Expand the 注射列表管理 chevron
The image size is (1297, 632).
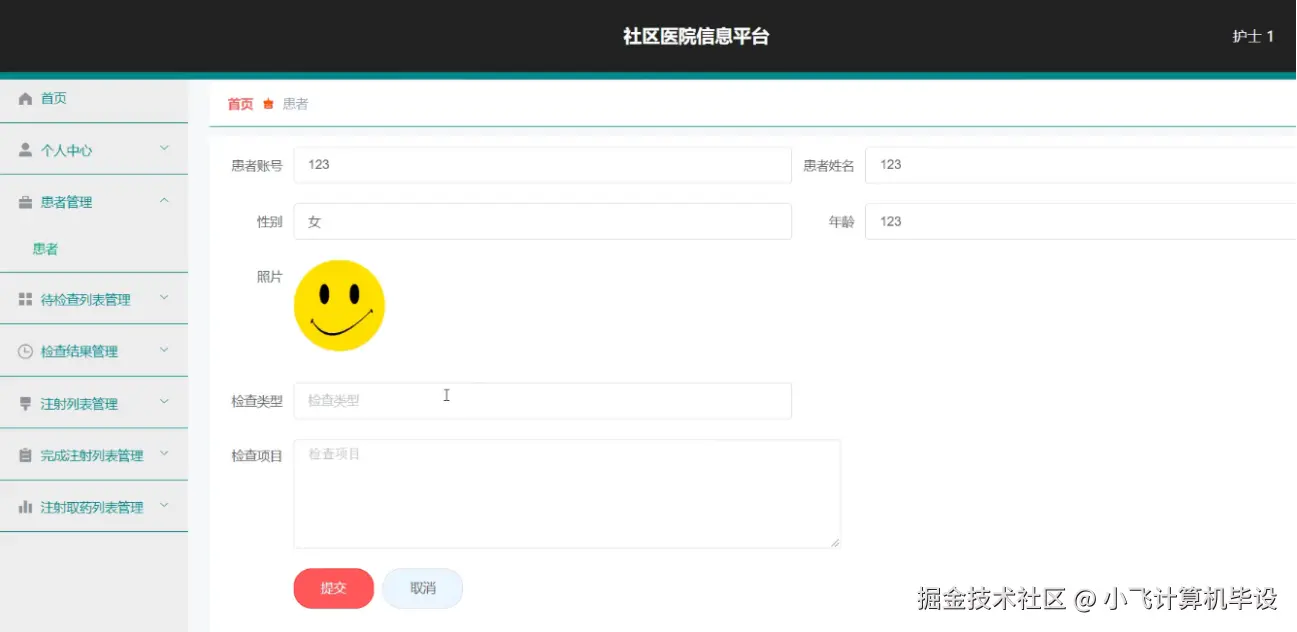pyautogui.click(x=165, y=403)
